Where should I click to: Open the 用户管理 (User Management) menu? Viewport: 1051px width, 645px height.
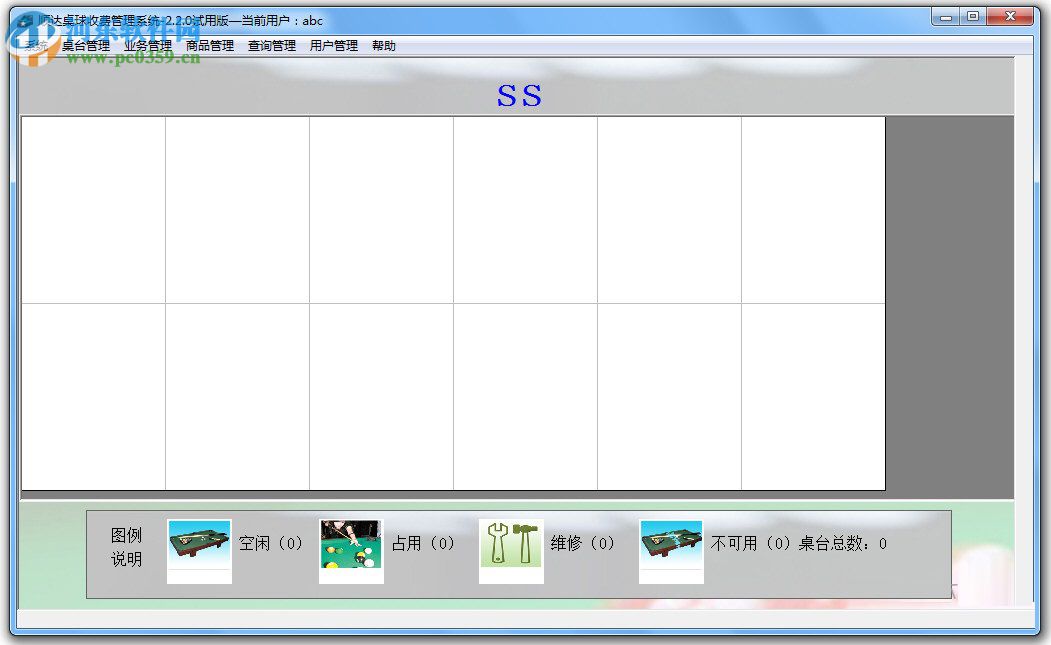[333, 44]
